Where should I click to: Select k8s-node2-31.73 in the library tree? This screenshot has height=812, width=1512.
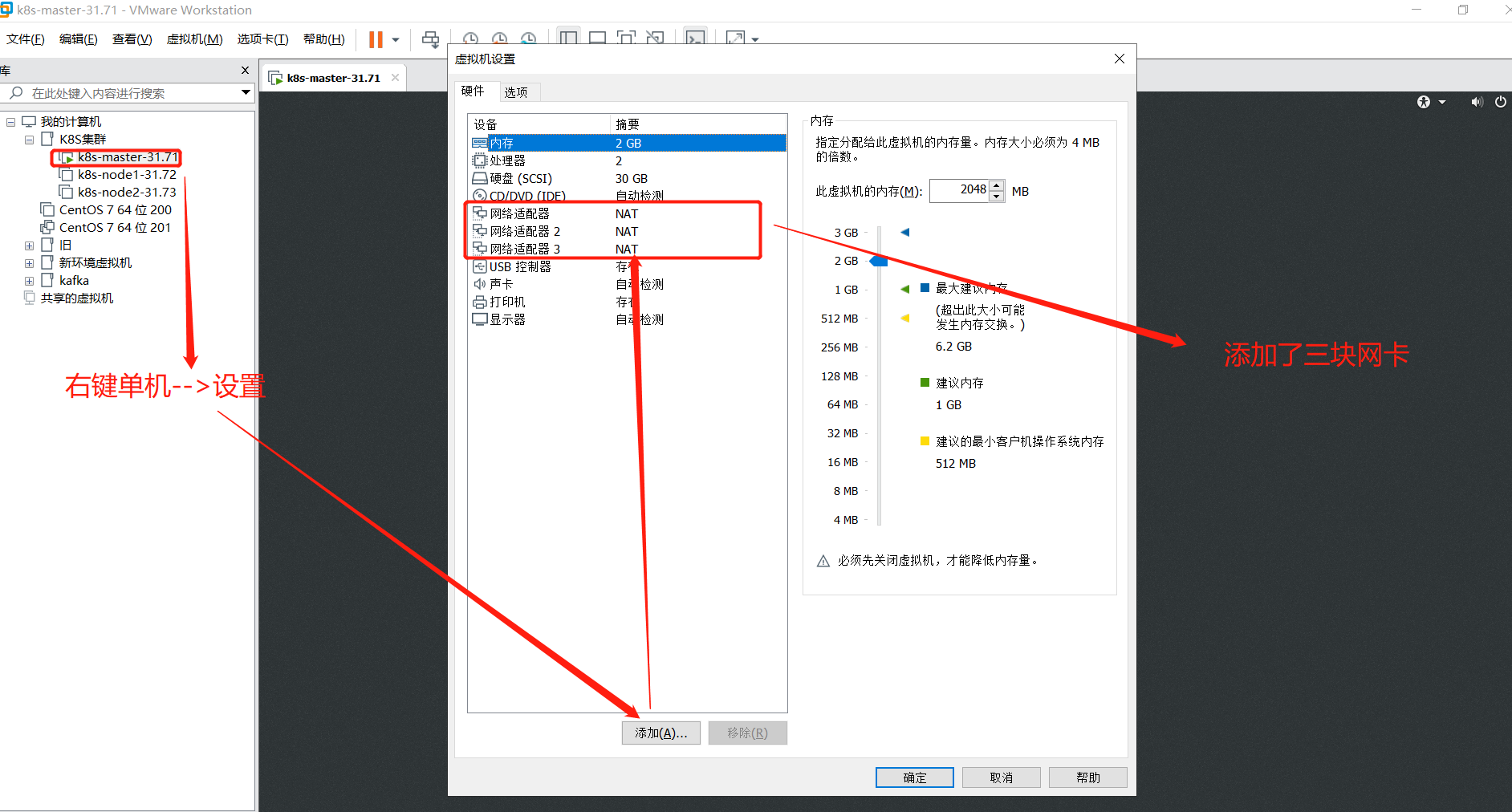pos(127,193)
